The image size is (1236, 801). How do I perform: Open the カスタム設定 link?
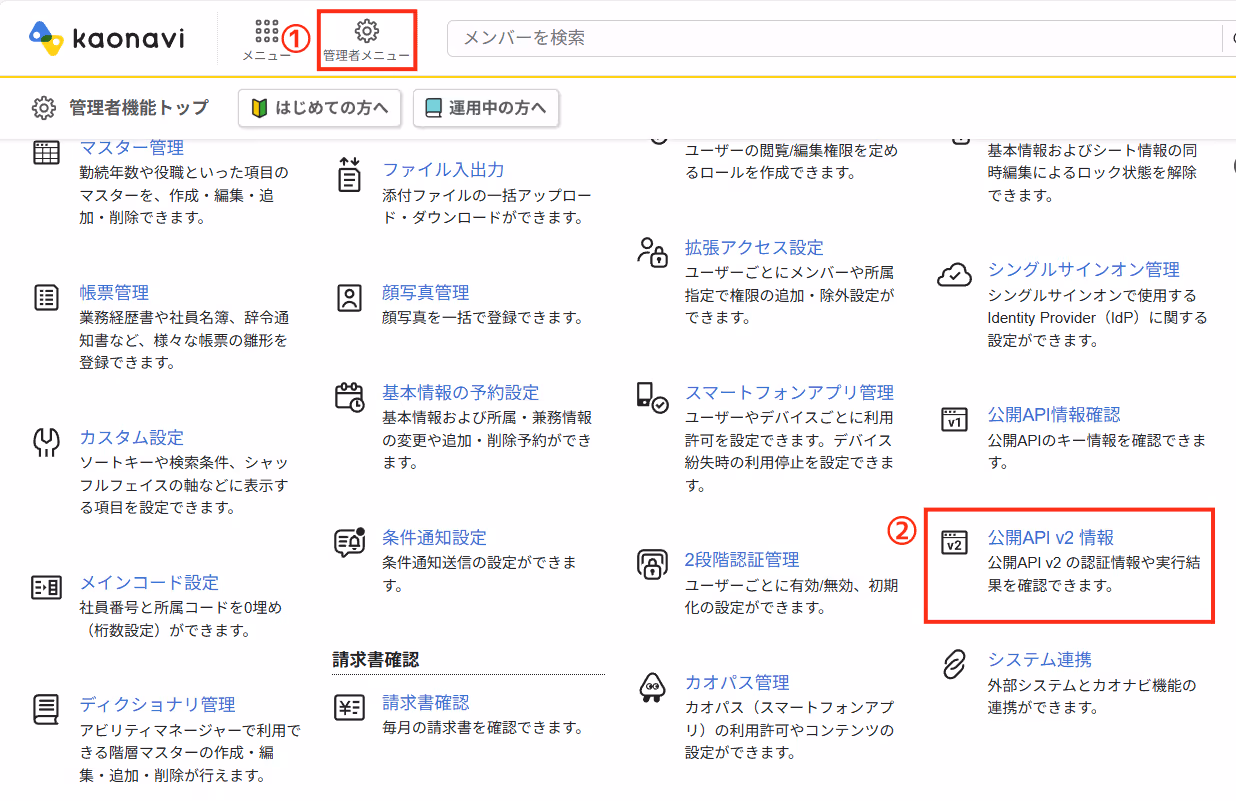132,438
